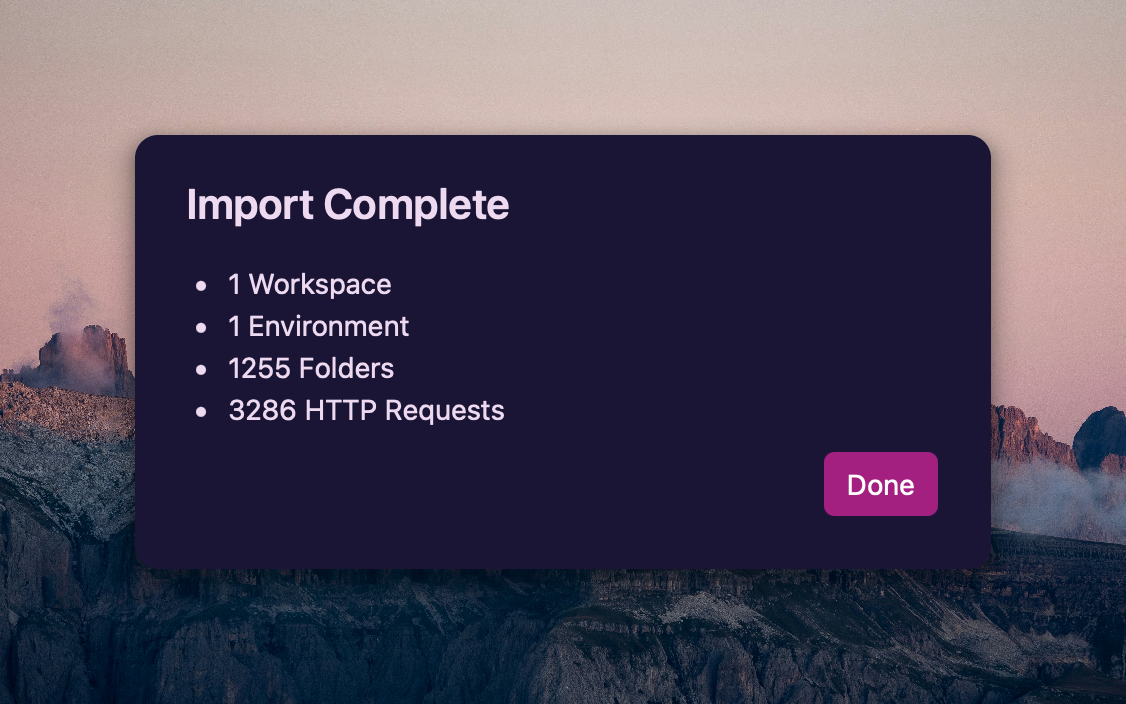
Task: Click the 1 Workspace list entry
Action: point(310,284)
